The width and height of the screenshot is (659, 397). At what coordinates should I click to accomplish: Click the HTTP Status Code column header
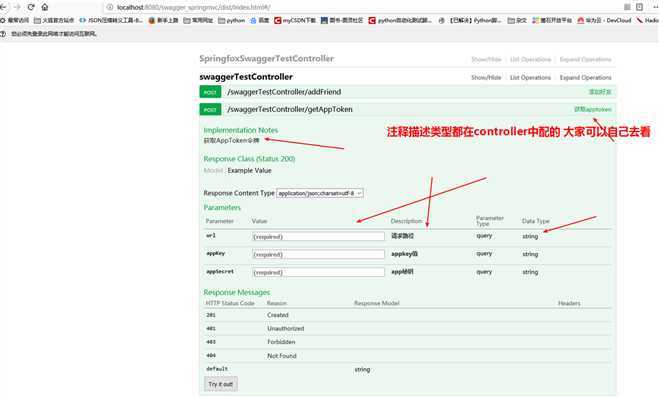[x=230, y=303]
